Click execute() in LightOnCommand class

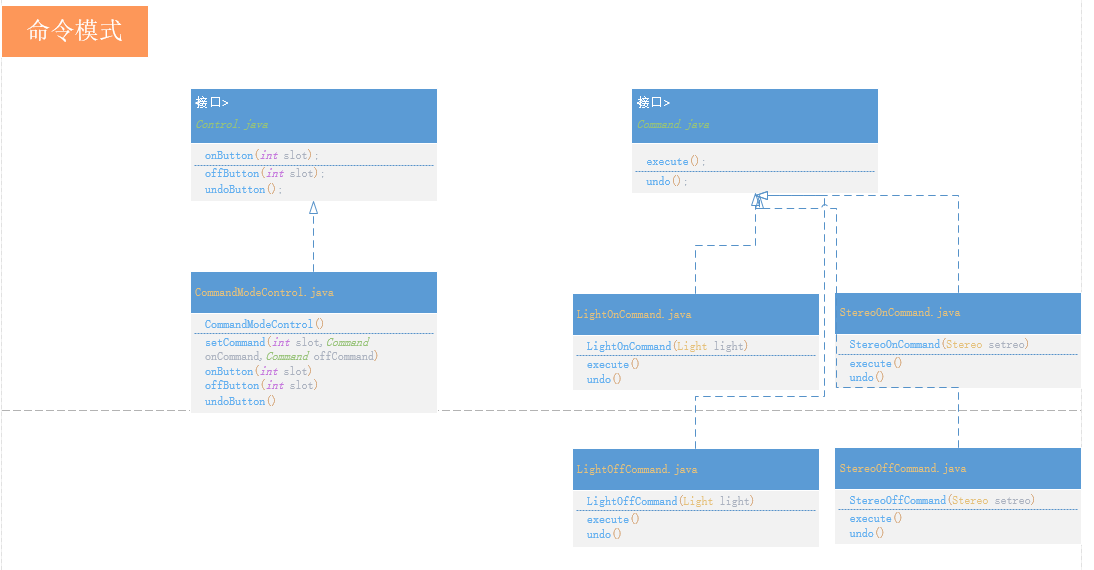[613, 365]
